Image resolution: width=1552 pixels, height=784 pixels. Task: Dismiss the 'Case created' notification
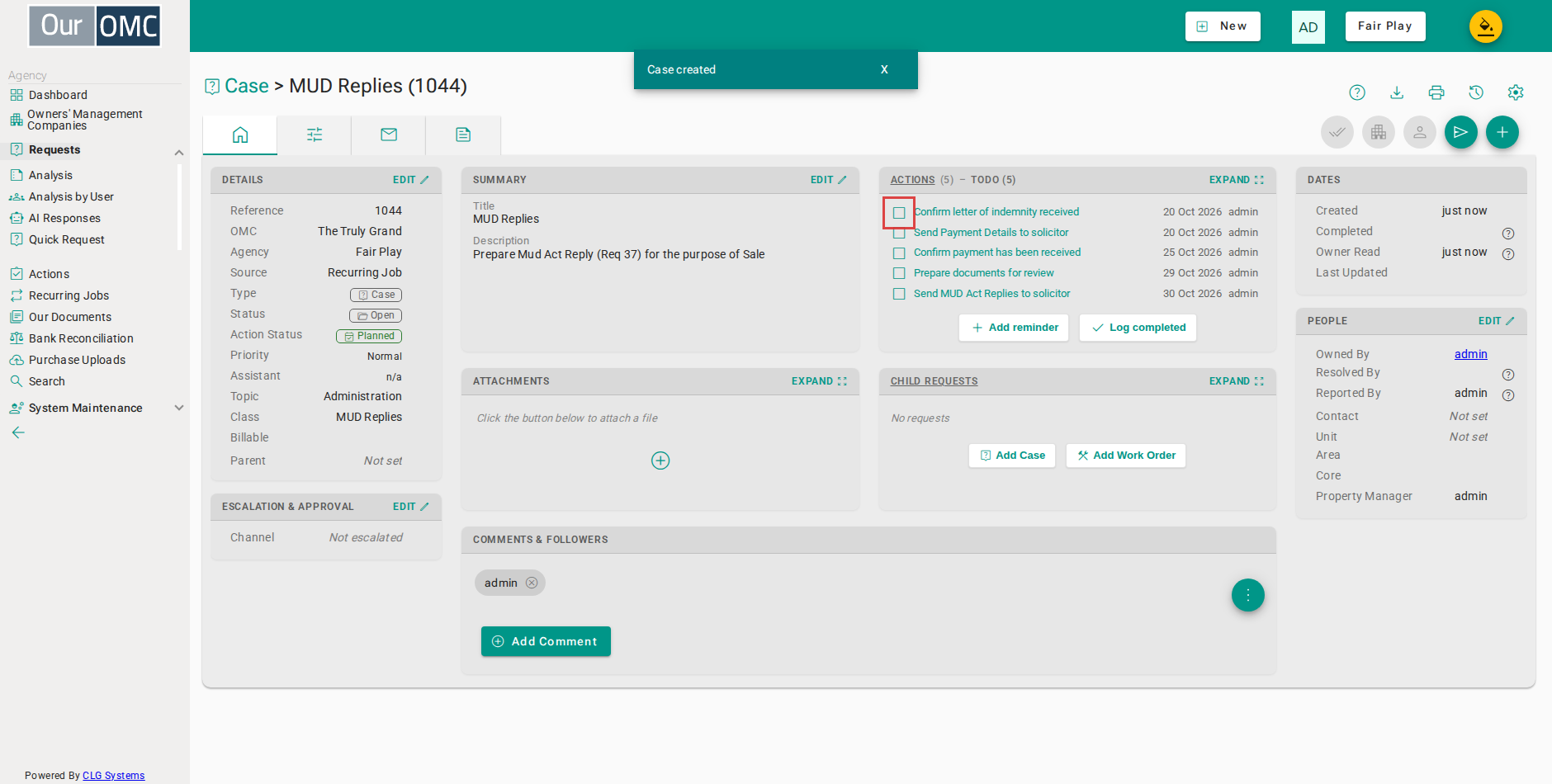tap(884, 69)
